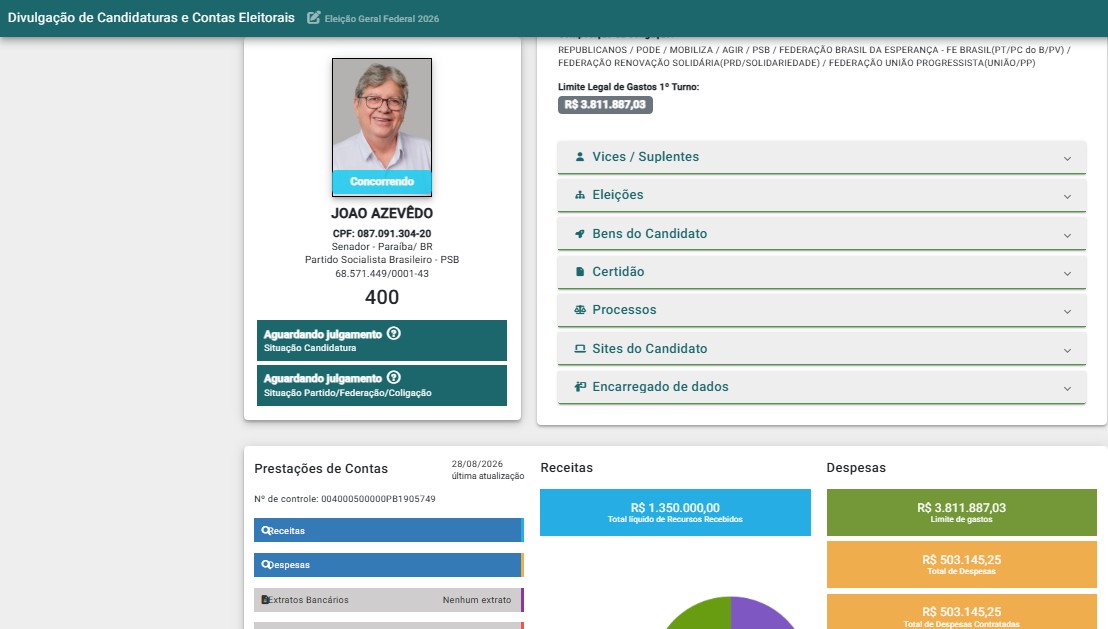Click the icon beside Encarregado de dados
This screenshot has height=629, width=1108.
580,387
